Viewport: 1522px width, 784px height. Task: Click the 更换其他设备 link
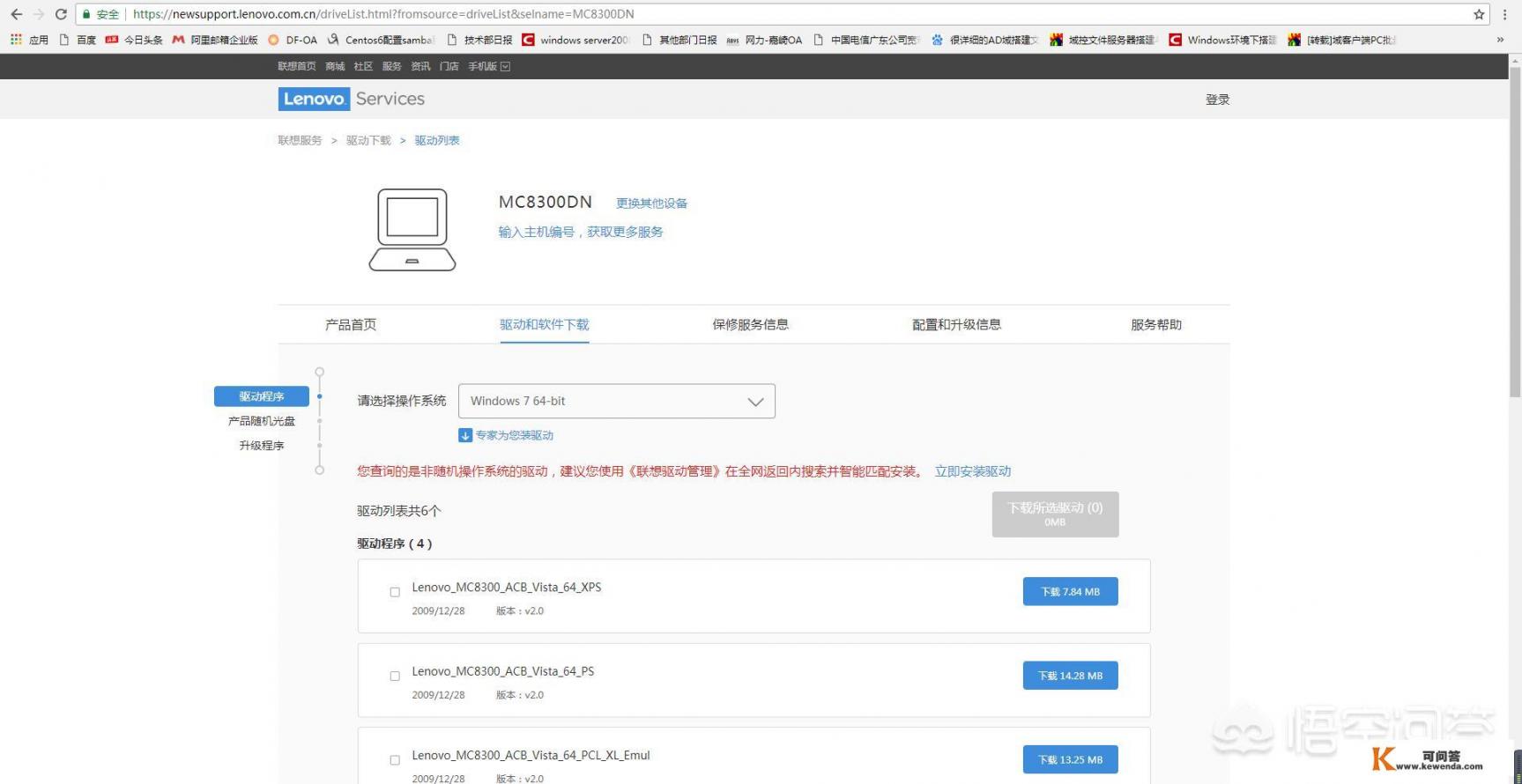(652, 203)
